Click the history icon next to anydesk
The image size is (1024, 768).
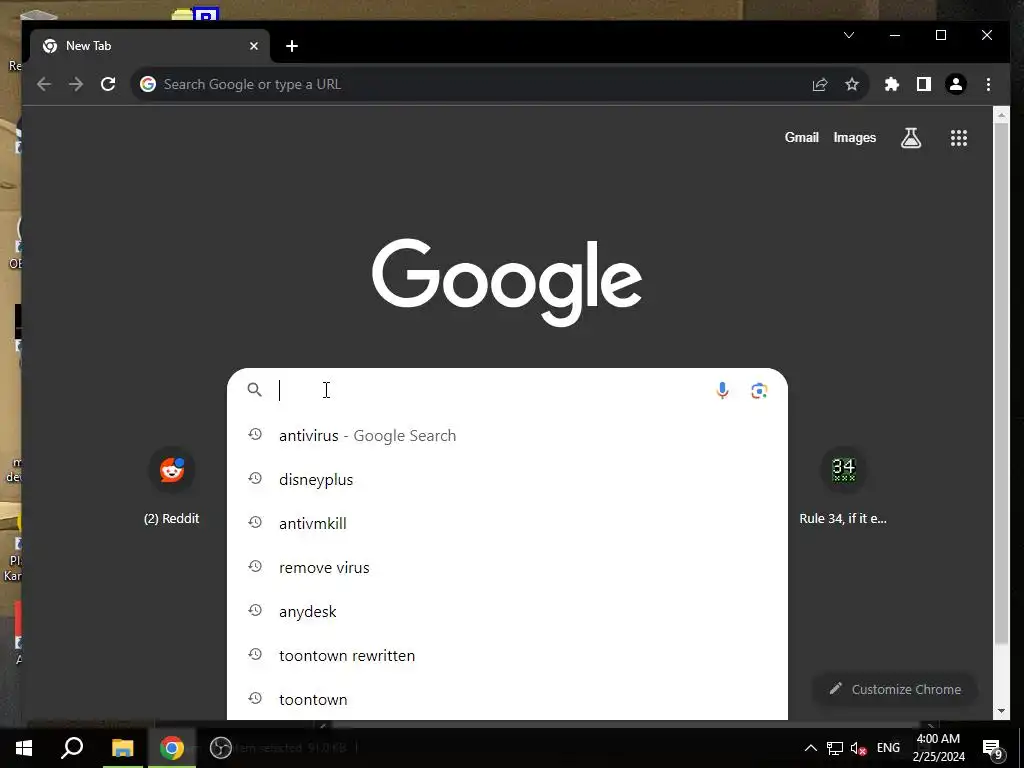(255, 610)
